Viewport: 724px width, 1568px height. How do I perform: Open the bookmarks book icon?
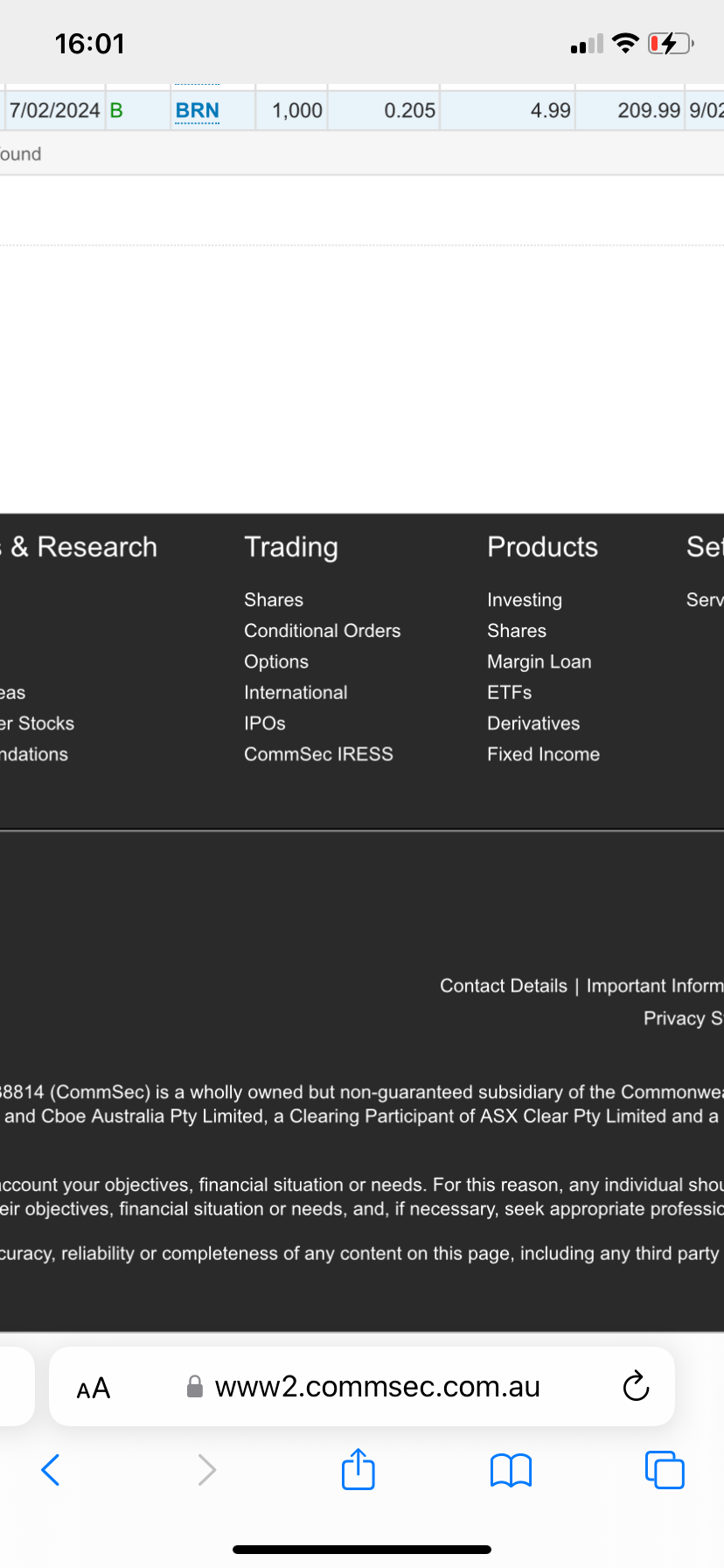512,1471
